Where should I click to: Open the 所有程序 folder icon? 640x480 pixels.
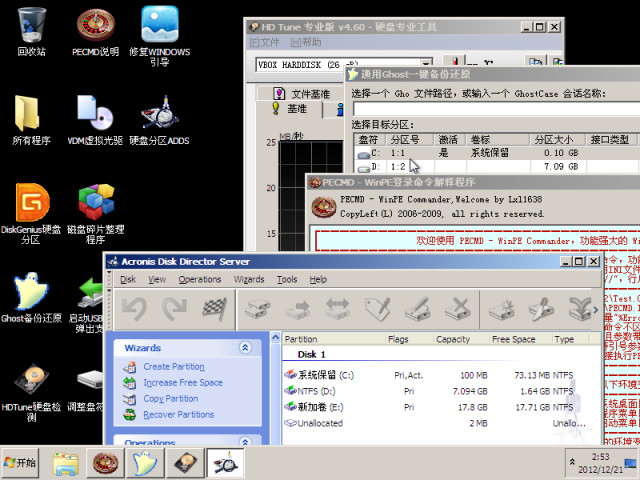[x=31, y=120]
